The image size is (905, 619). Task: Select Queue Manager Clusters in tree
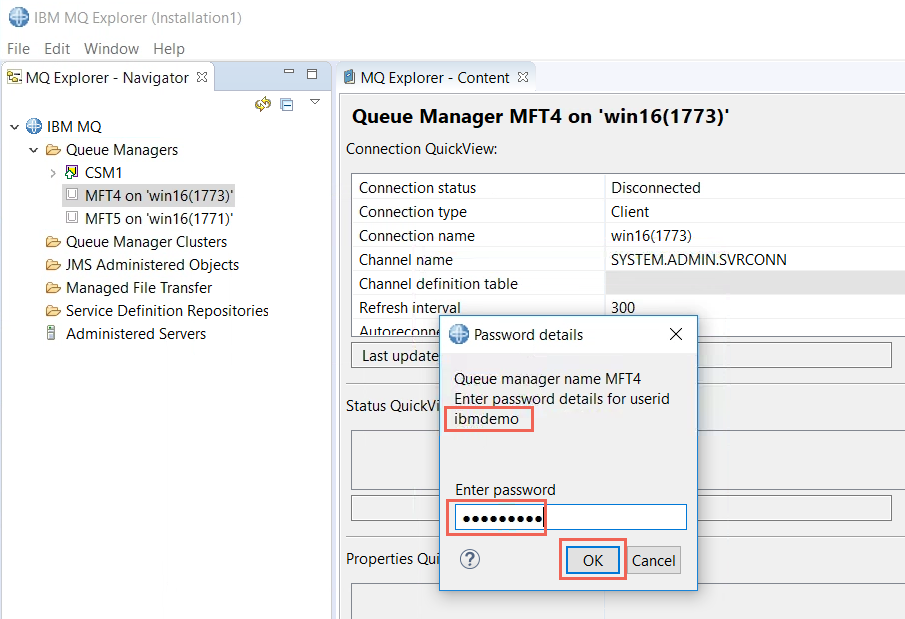pyautogui.click(x=147, y=242)
